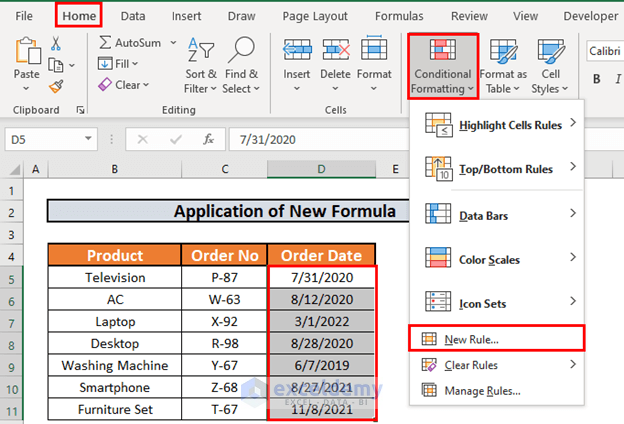Click the Format Painter brush icon
Image resolution: width=624 pixels, height=424 pixels.
coord(56,86)
